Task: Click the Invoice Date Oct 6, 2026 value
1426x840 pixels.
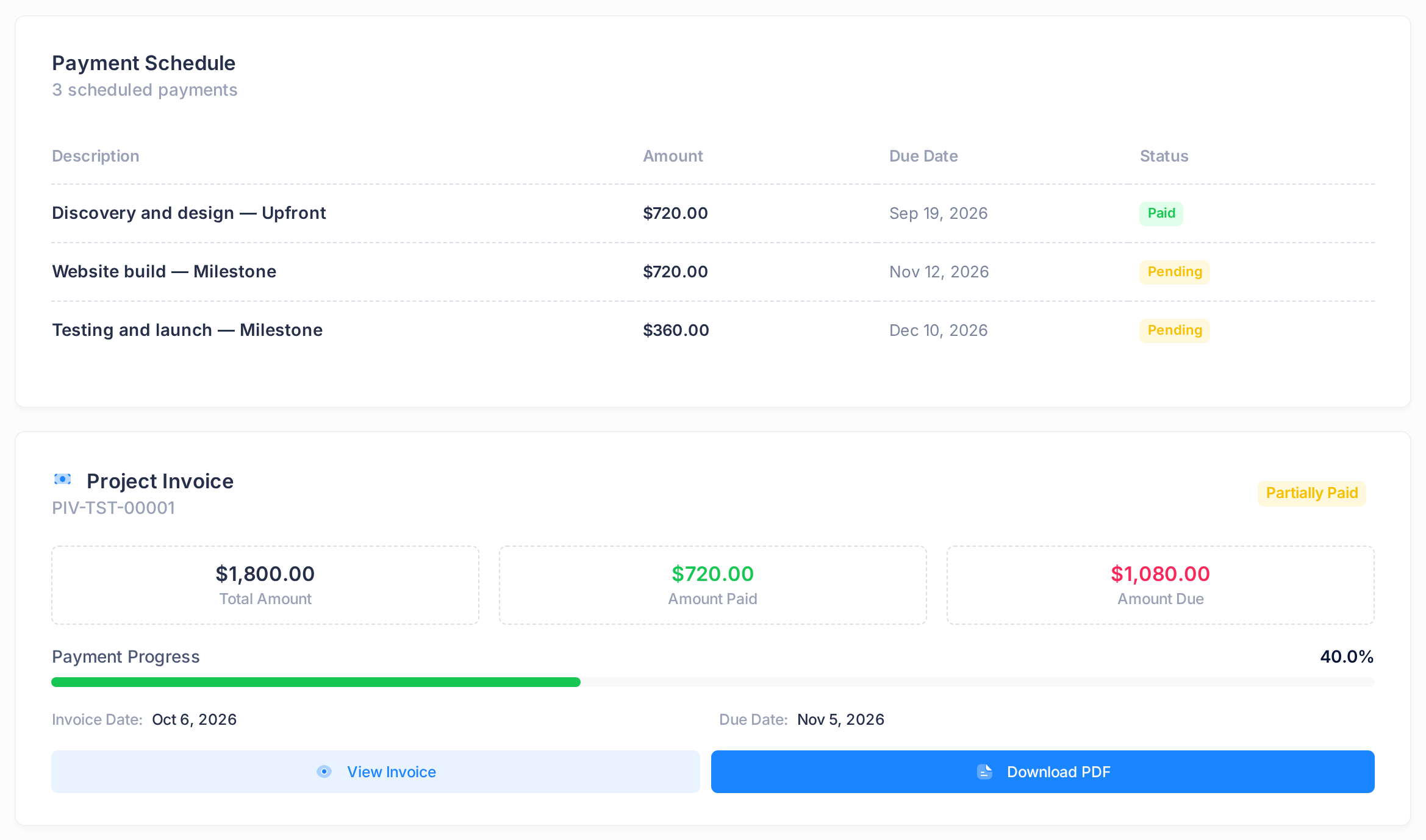Action: pyautogui.click(x=194, y=720)
